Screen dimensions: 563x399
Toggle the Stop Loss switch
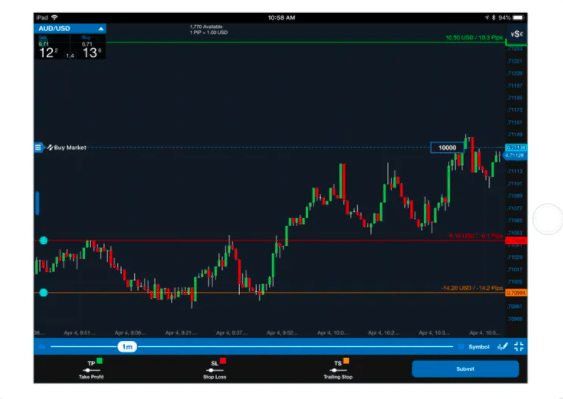(x=215, y=369)
